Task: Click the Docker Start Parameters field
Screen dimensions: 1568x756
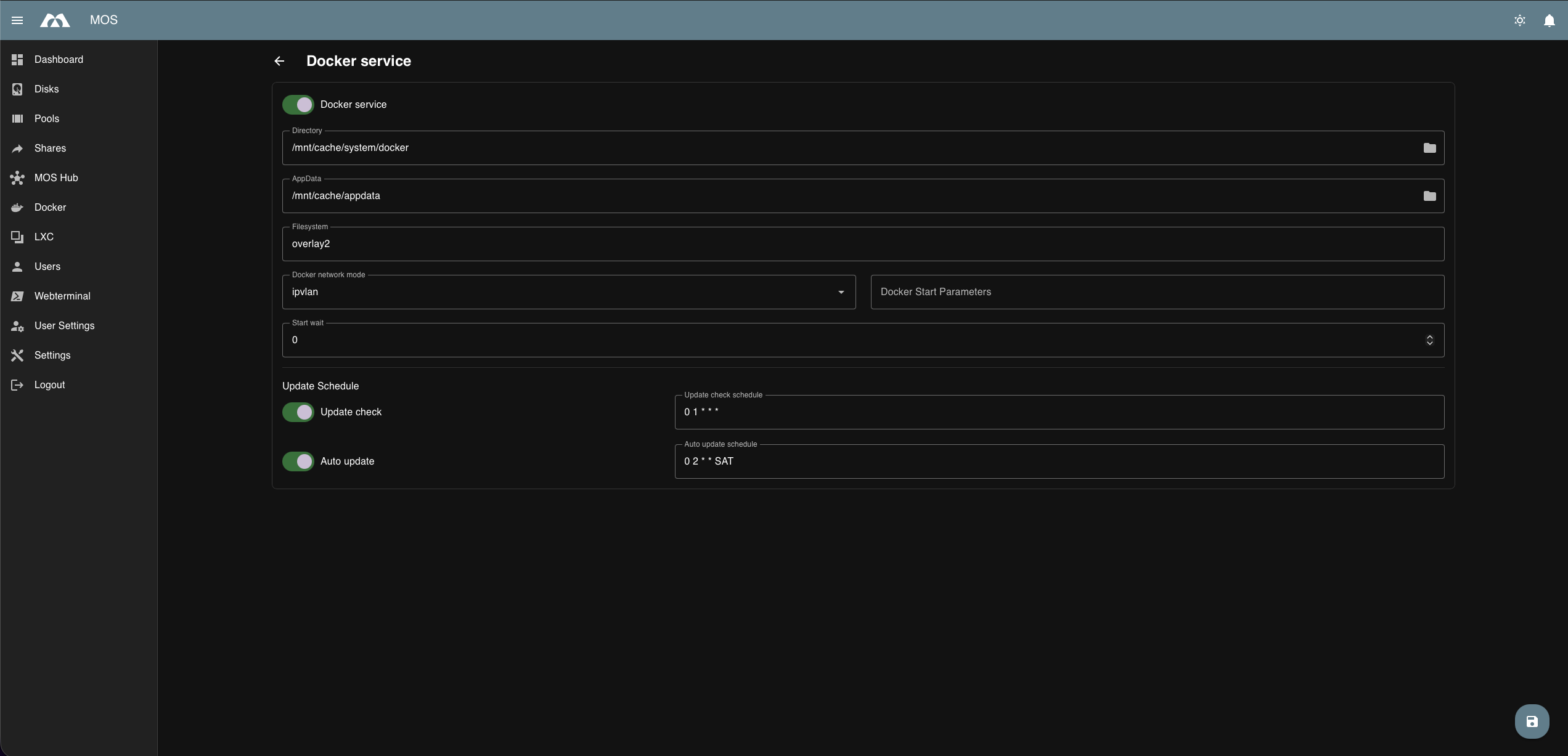Action: coord(1157,291)
